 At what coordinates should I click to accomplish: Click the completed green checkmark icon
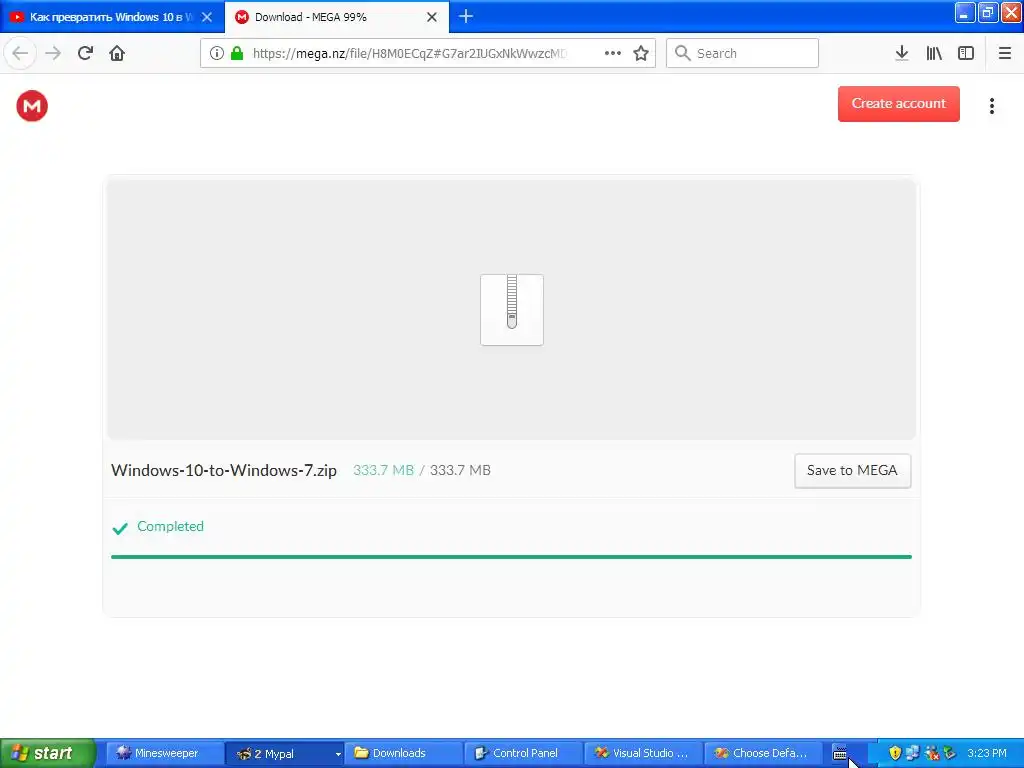coord(120,528)
